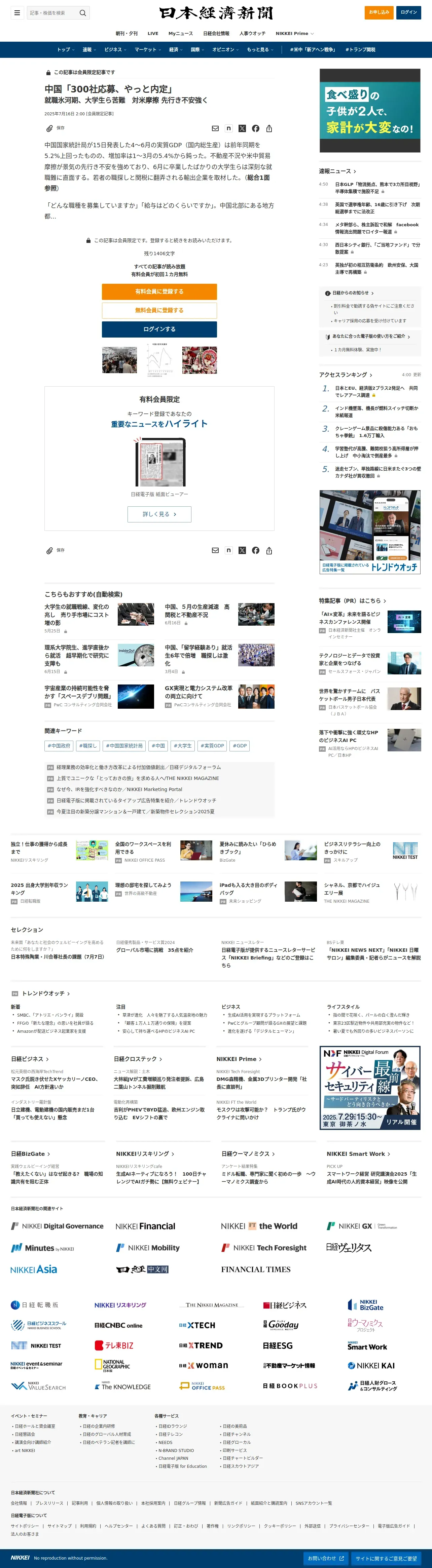Click the save clip icon above こちらもおすすめ section
The width and height of the screenshot is (432, 1568).
click(49, 550)
